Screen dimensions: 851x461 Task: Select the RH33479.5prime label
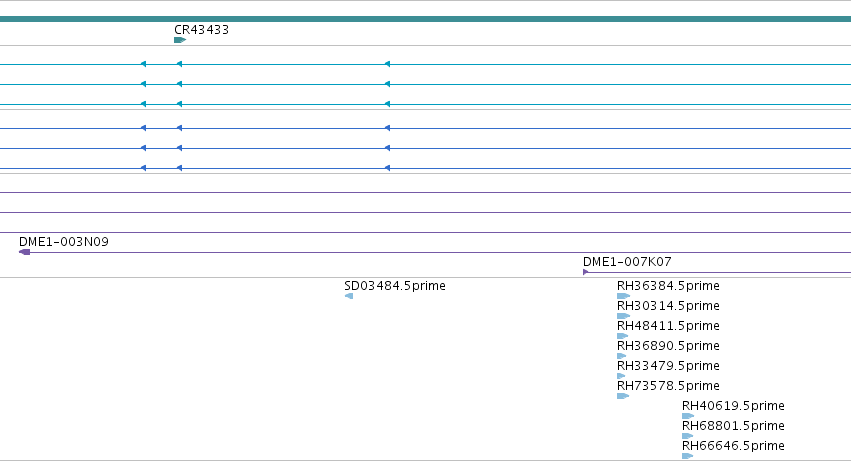click(x=668, y=366)
